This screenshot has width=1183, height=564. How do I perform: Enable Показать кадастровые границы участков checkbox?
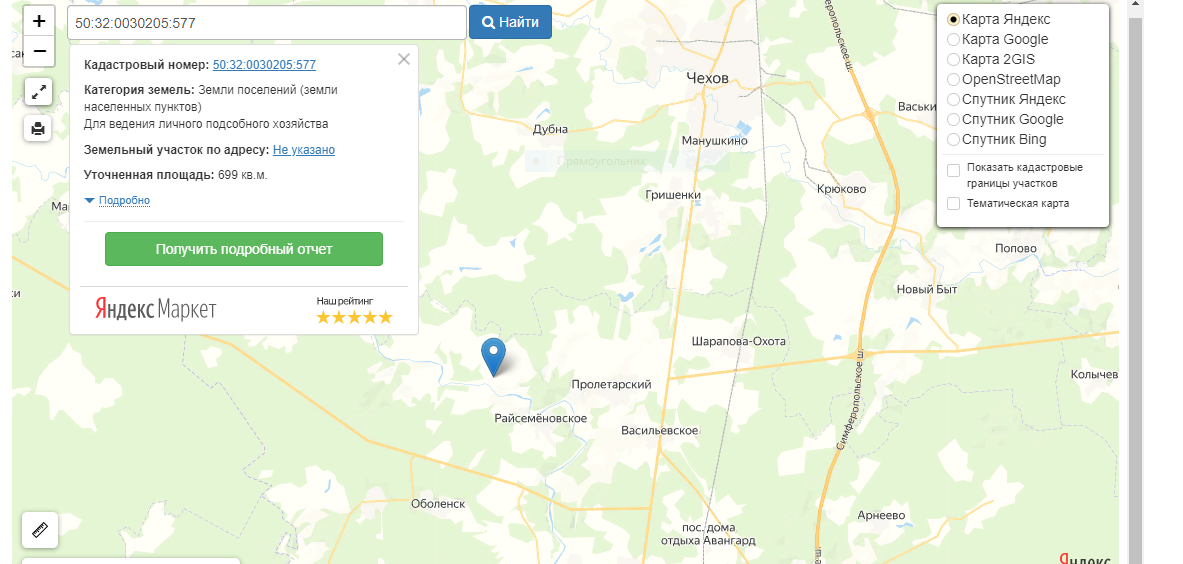pyautogui.click(x=954, y=170)
